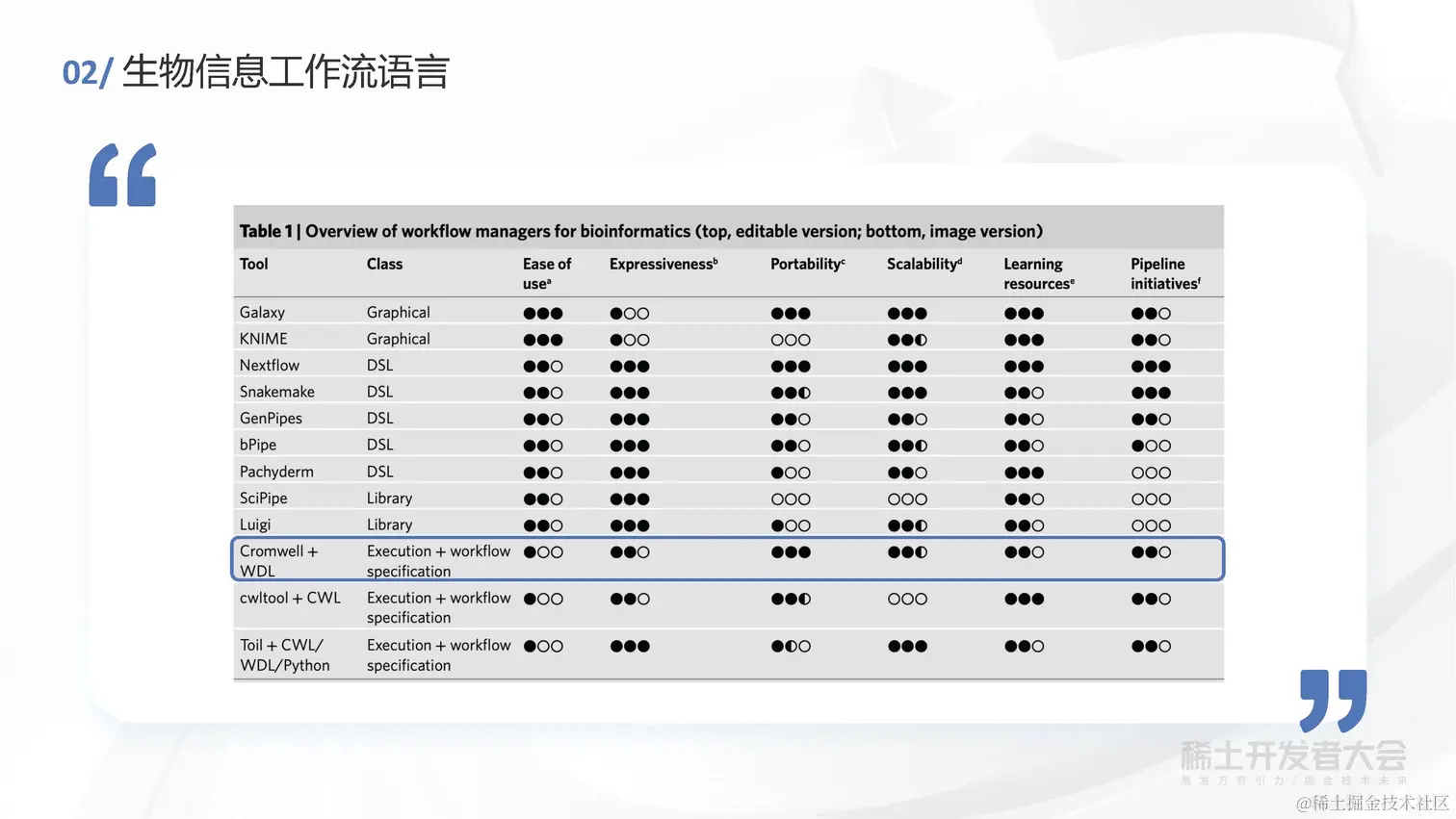Click Graphical class in Galaxy row

coord(399,313)
